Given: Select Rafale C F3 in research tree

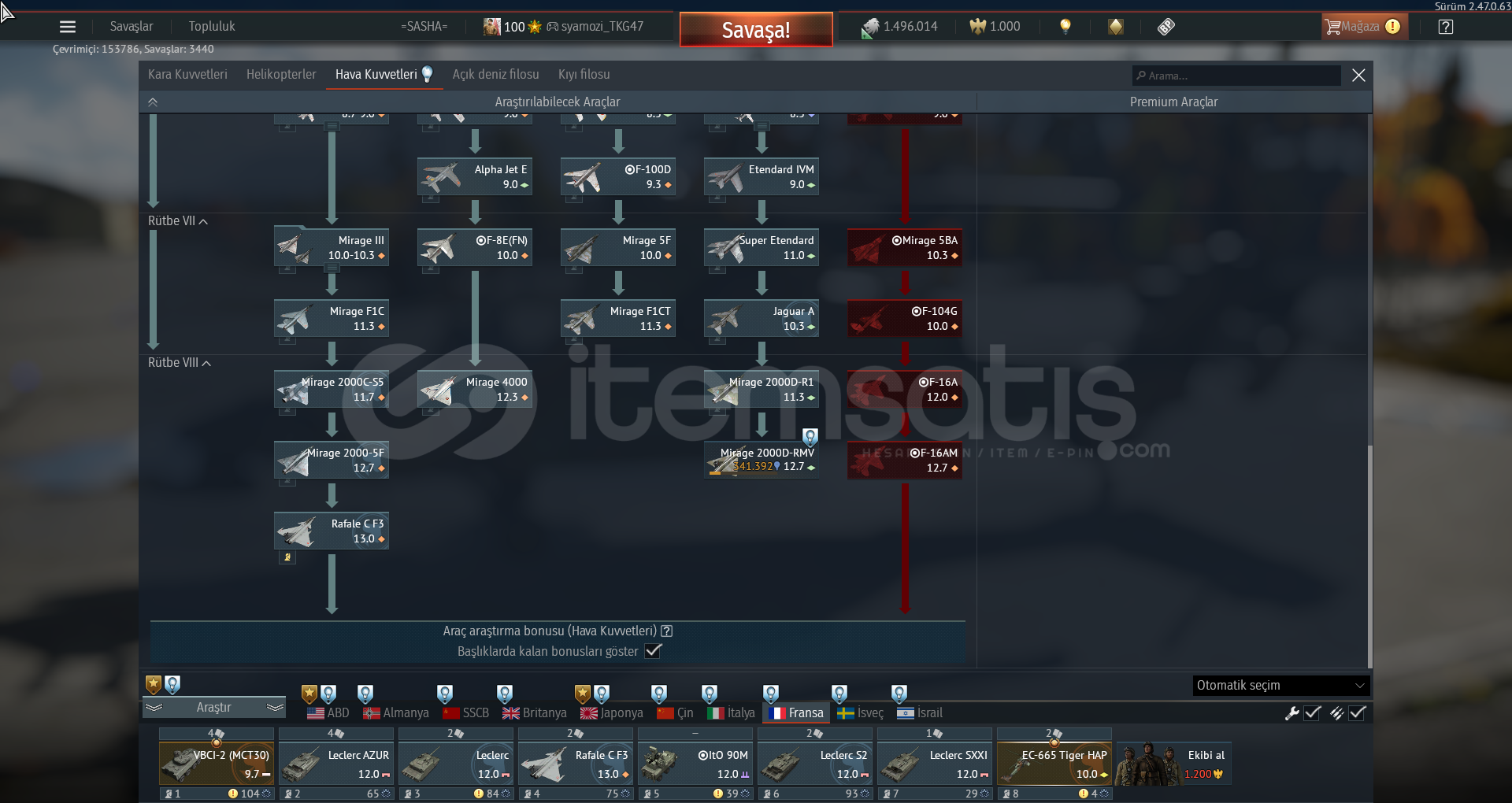Looking at the screenshot, I should tap(332, 531).
